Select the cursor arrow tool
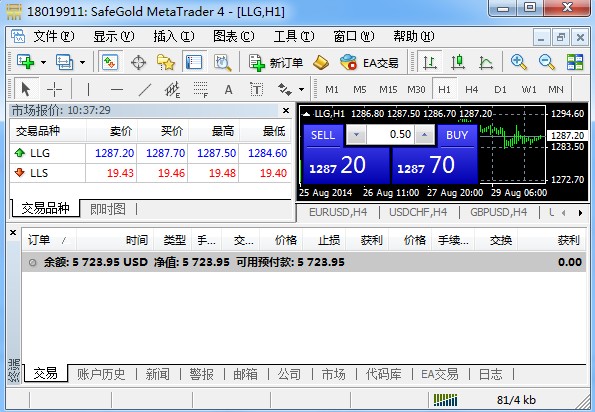The height and width of the screenshot is (412, 595). pos(26,90)
